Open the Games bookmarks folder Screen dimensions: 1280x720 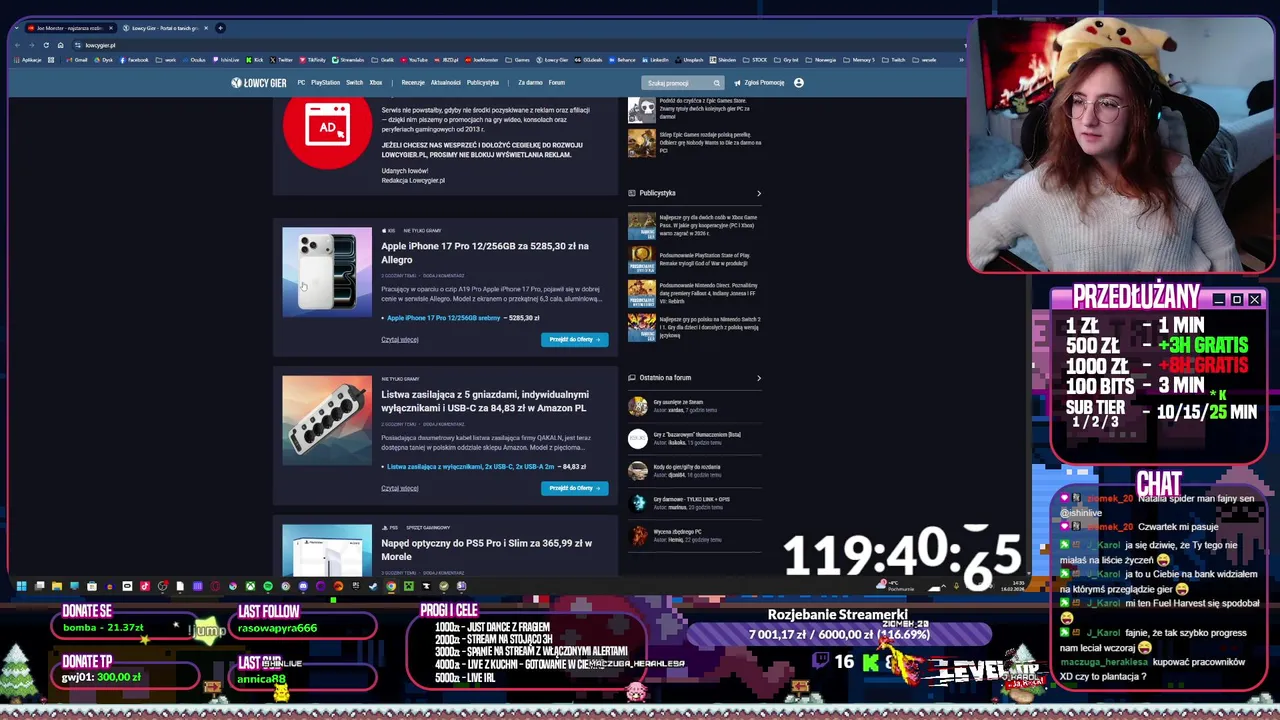[517, 60]
